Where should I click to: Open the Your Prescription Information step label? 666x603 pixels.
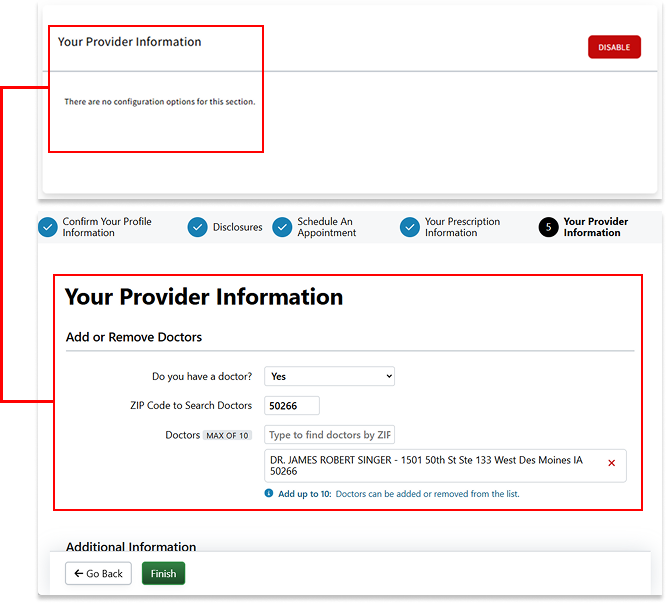tap(462, 227)
